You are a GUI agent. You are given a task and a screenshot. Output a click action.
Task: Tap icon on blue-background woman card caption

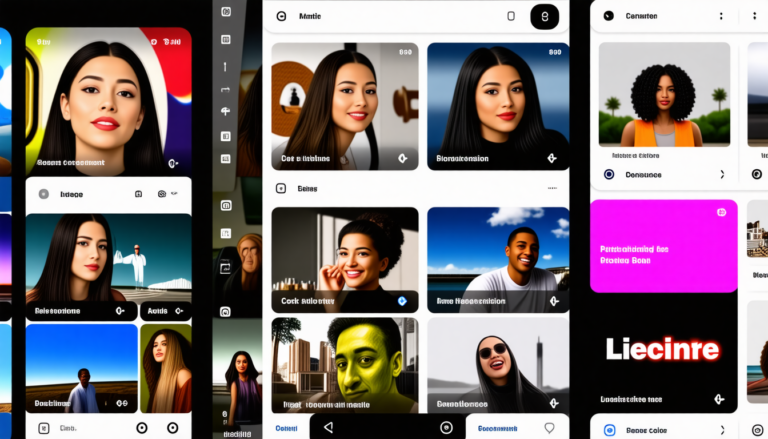point(552,158)
